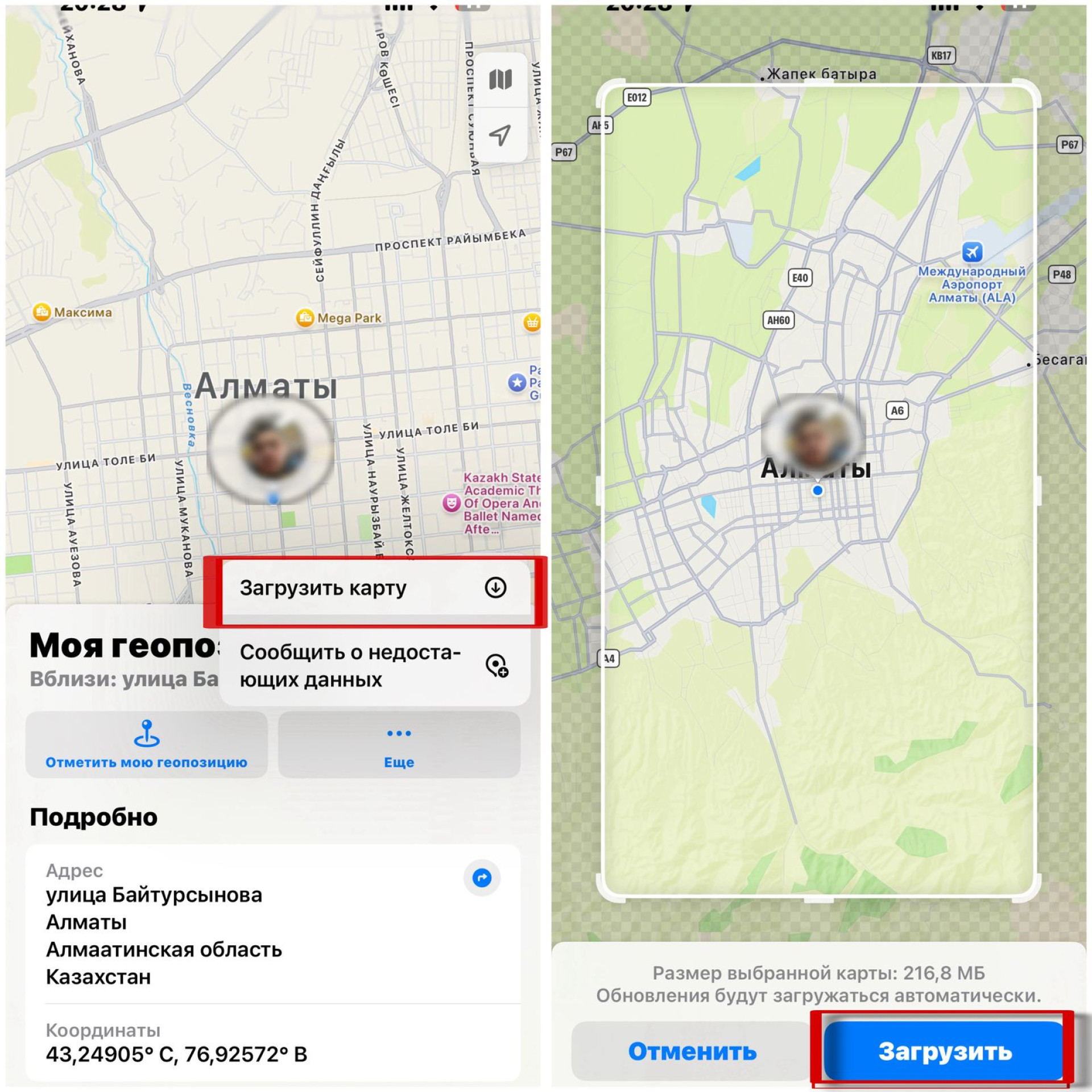Tap the Отменить button

click(692, 1051)
